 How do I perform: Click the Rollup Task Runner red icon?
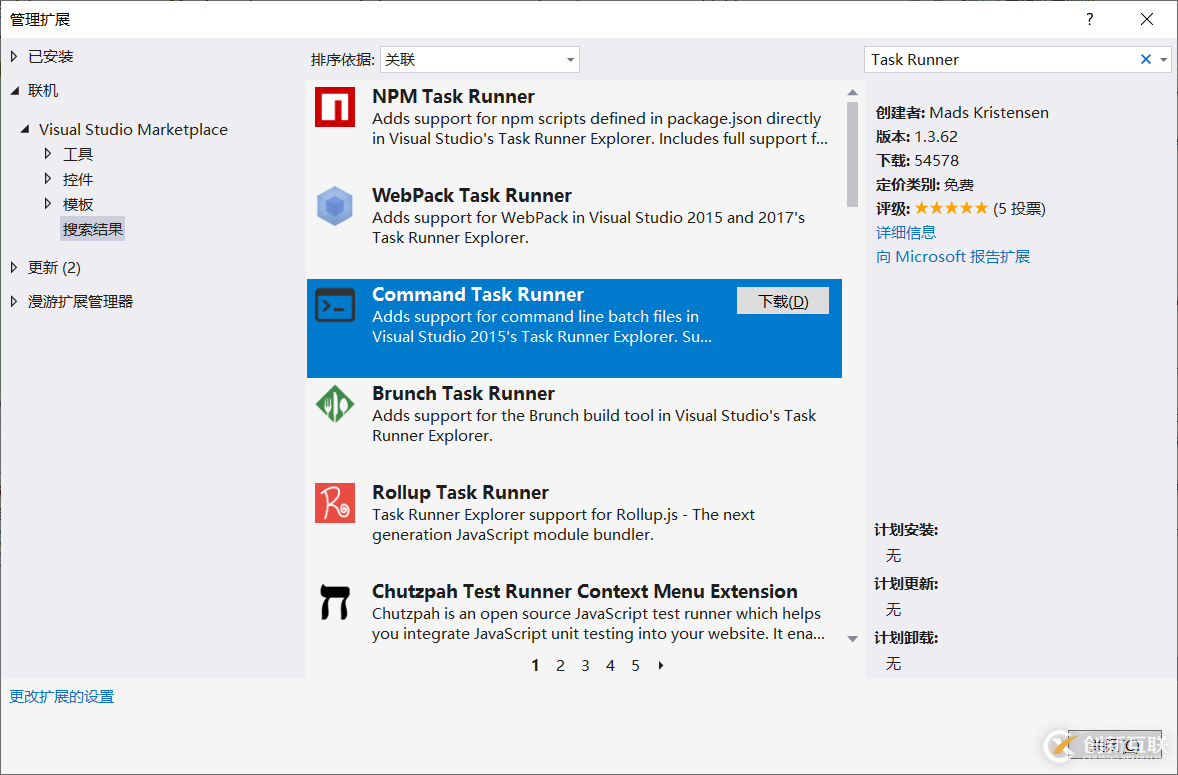click(x=335, y=503)
